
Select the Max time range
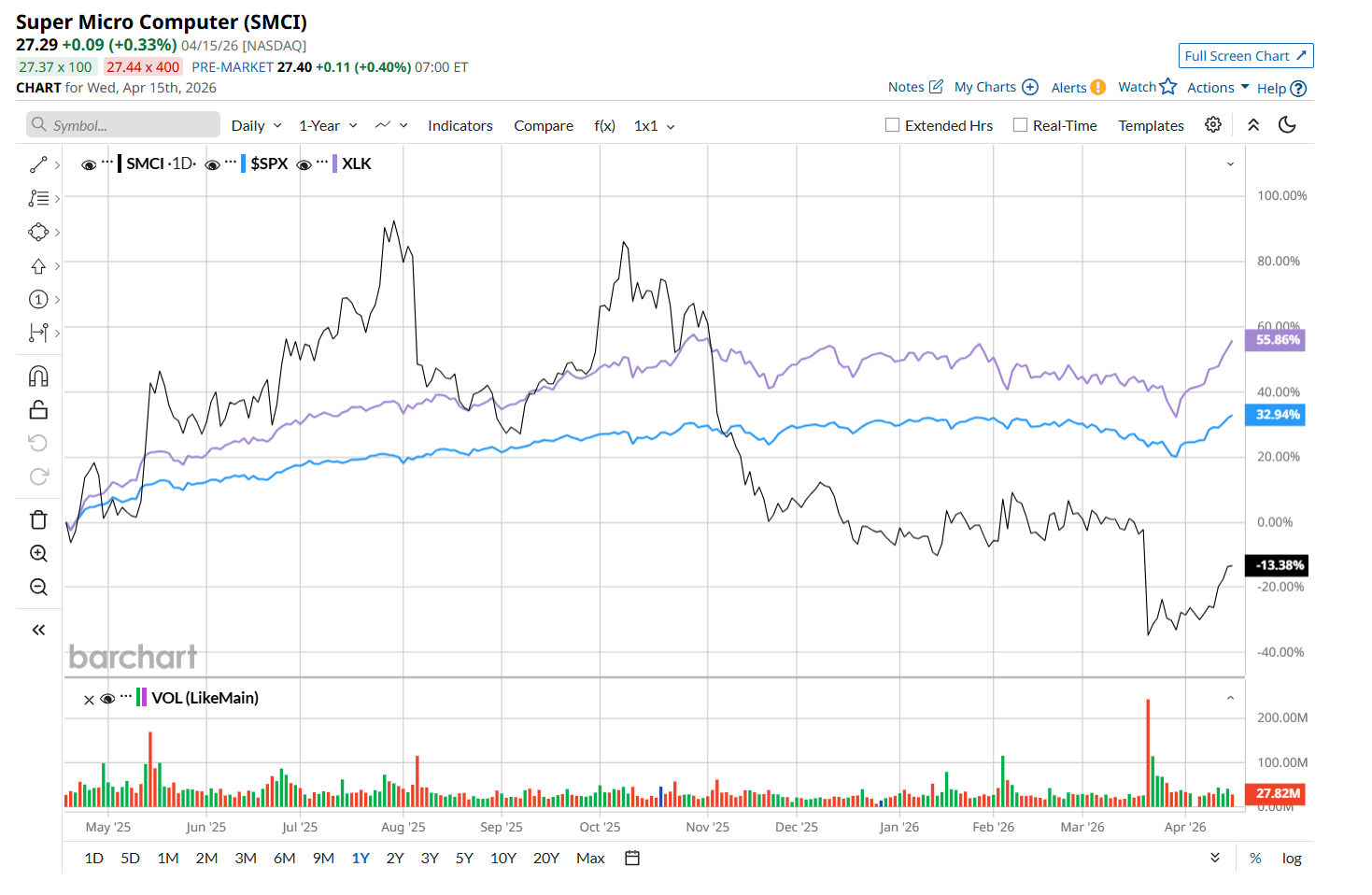coord(590,858)
